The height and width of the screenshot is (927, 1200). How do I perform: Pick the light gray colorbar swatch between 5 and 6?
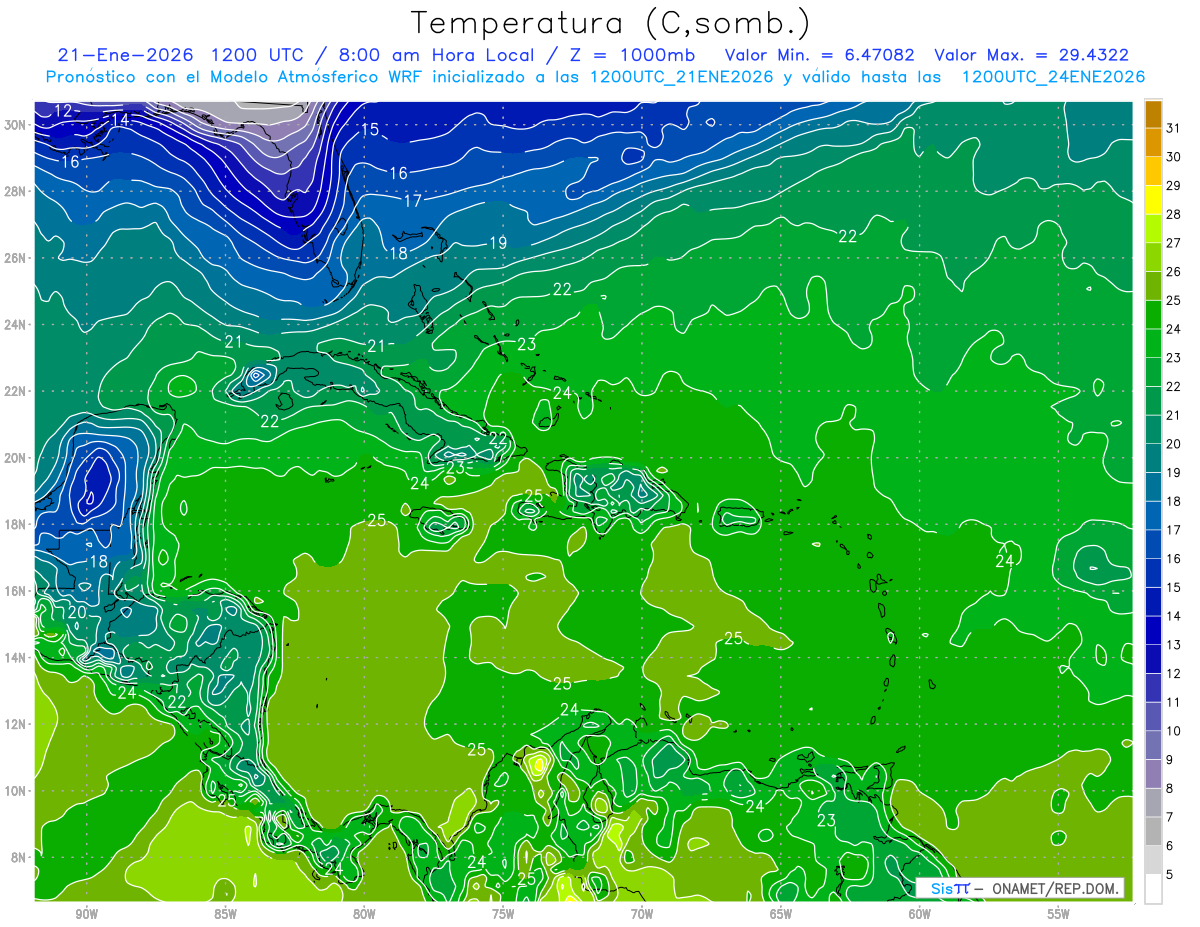(1153, 860)
